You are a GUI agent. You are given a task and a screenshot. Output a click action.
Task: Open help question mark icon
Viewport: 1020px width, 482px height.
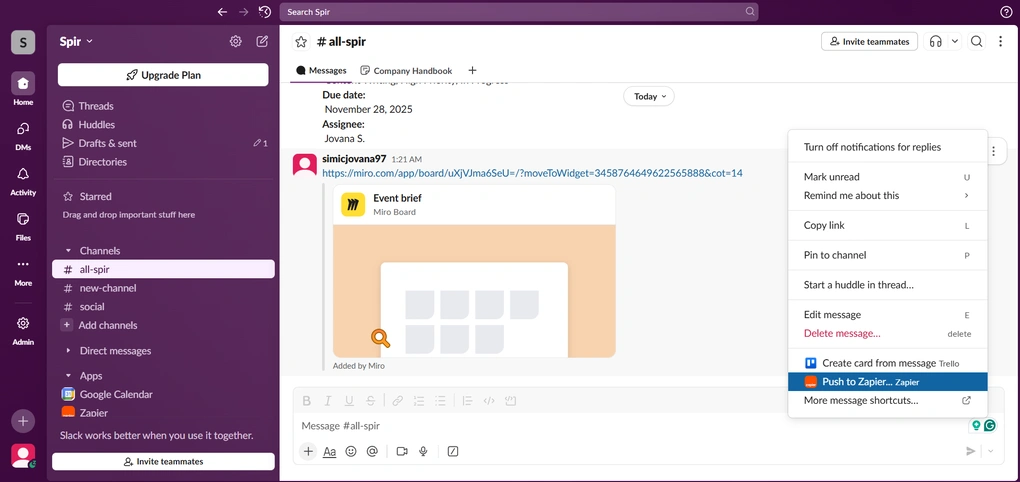[1006, 12]
